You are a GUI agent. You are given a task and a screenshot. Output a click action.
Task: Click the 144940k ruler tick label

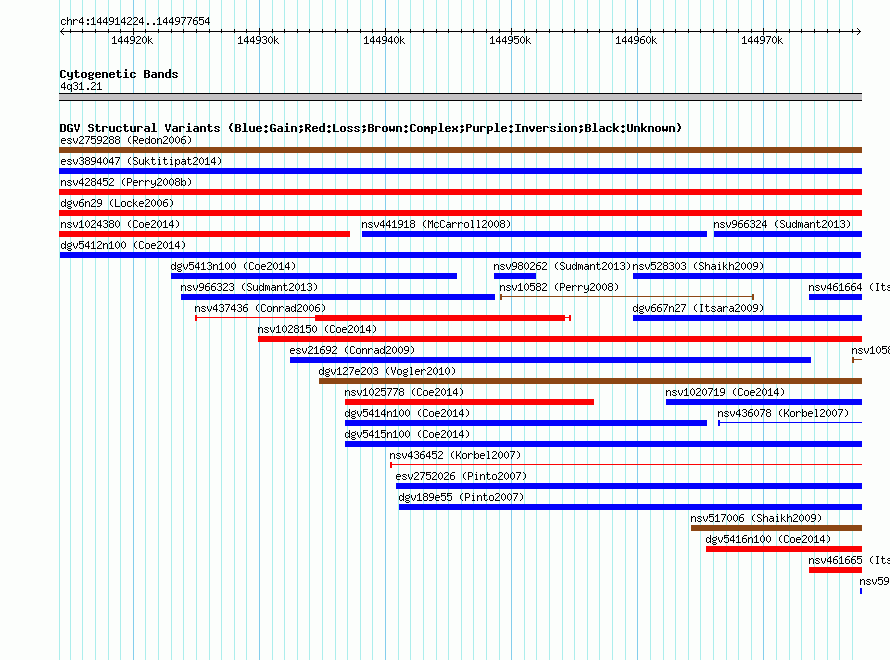click(384, 40)
